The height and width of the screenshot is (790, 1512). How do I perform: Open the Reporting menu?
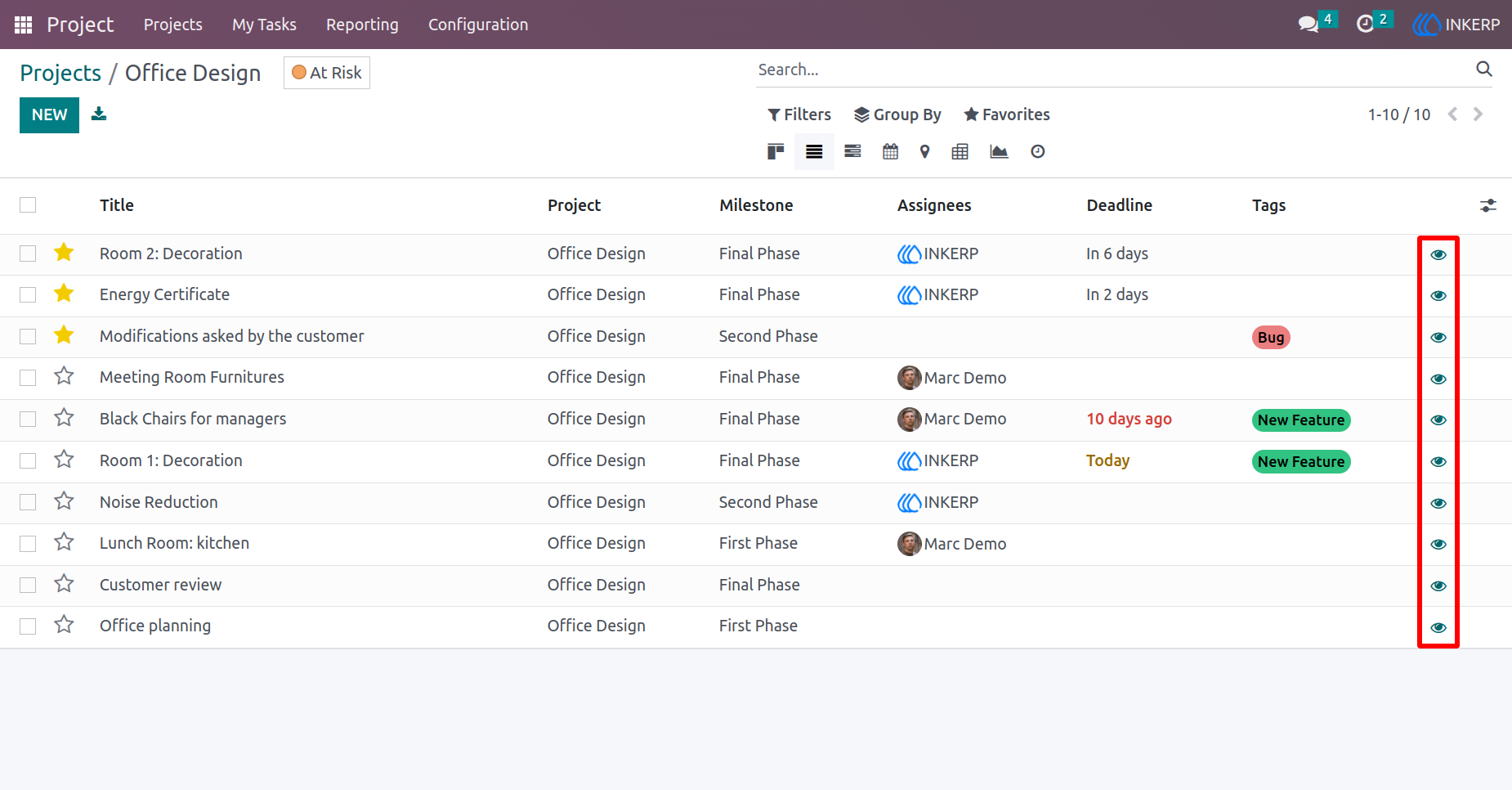coord(362,25)
